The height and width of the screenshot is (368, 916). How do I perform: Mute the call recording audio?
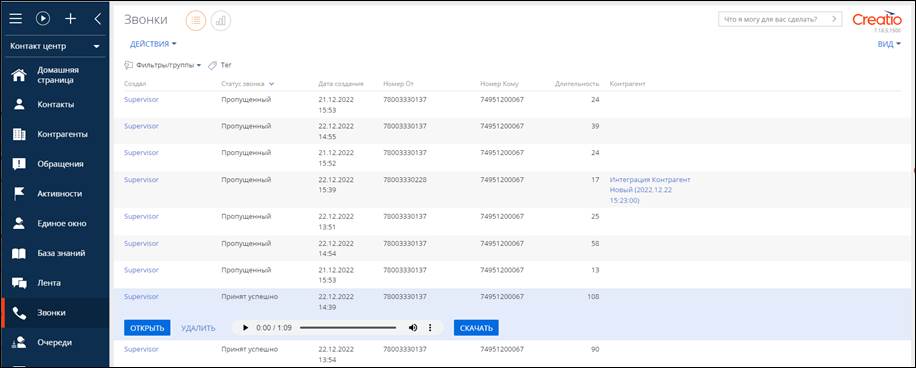[x=412, y=328]
